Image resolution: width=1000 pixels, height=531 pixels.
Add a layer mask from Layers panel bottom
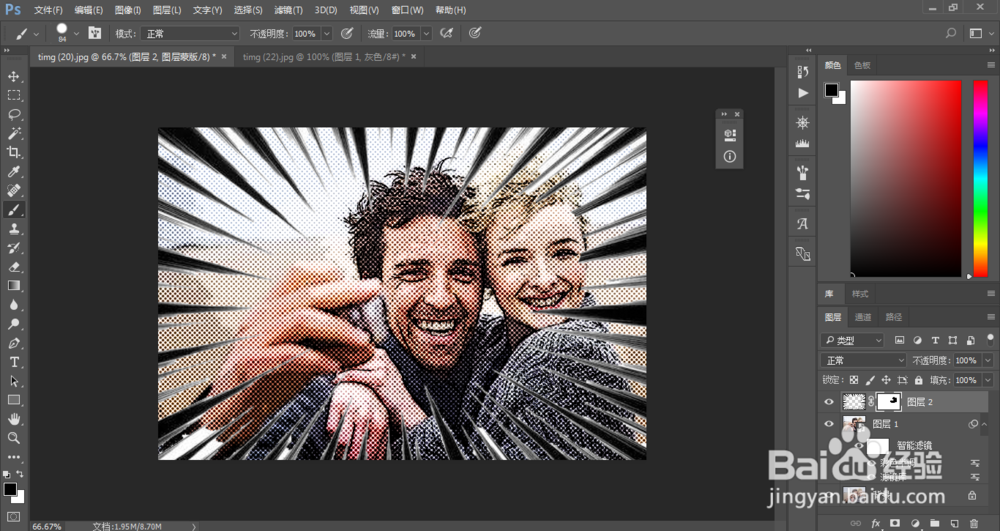[895, 523]
